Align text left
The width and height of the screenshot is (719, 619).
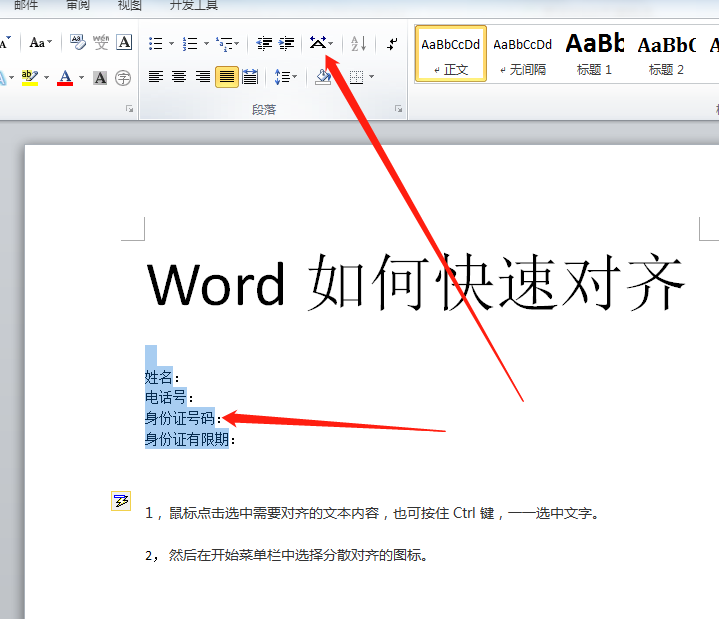tap(156, 77)
